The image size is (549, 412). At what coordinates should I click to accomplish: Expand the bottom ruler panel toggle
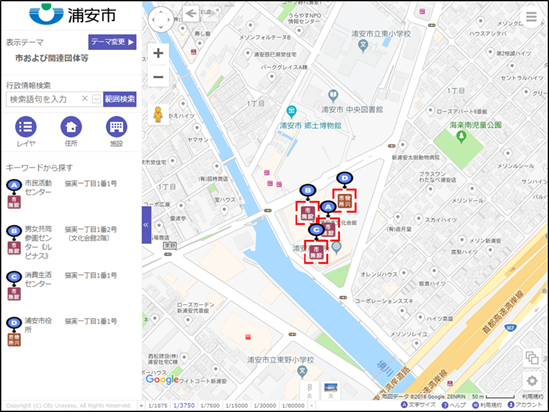point(310,391)
